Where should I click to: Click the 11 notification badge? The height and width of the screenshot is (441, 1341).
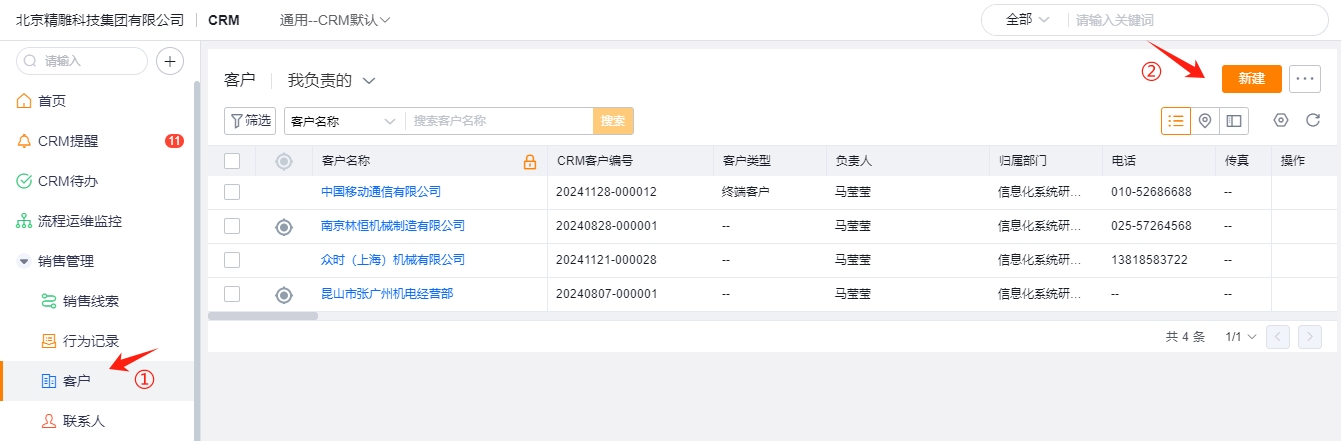coord(174,141)
